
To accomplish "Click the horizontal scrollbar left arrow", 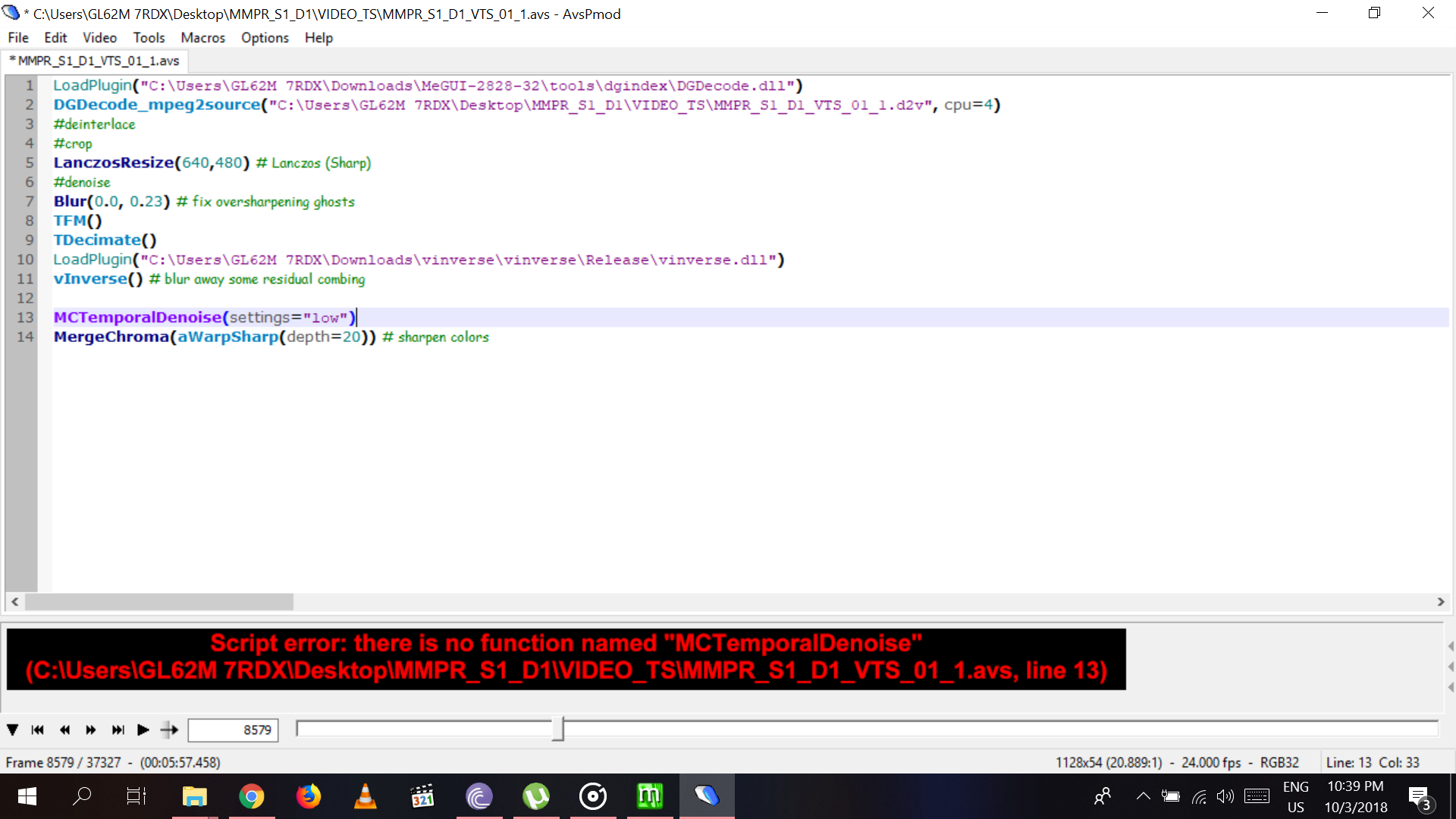I will 14,601.
